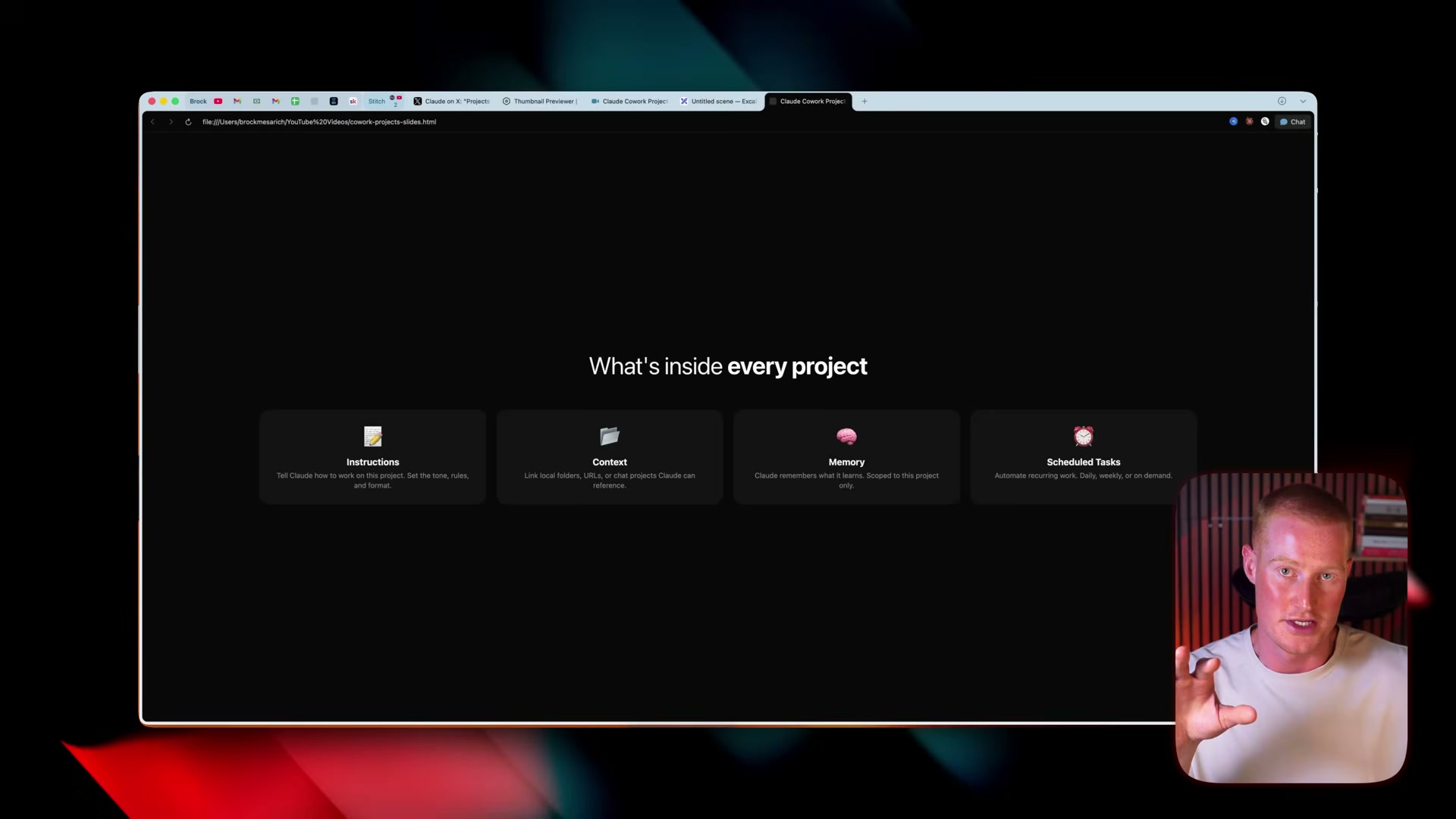Reload the page

point(188,121)
